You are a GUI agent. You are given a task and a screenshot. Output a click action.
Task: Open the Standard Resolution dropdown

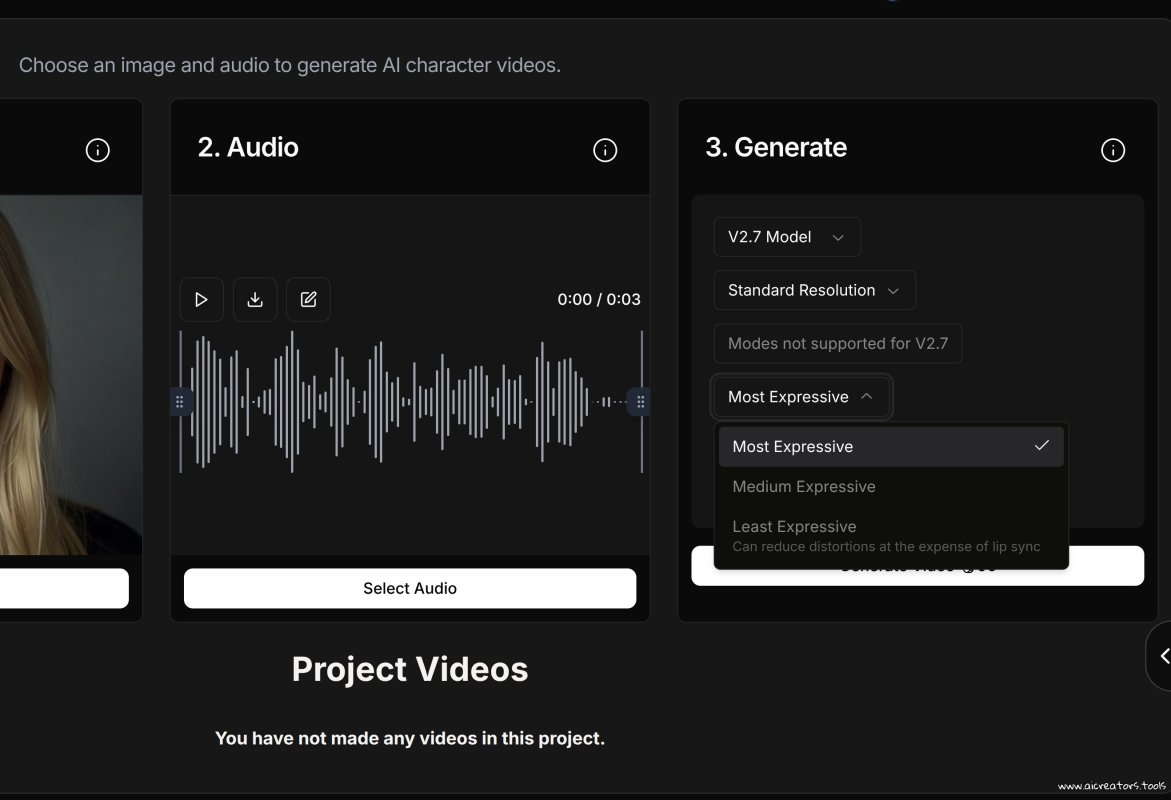(x=814, y=290)
